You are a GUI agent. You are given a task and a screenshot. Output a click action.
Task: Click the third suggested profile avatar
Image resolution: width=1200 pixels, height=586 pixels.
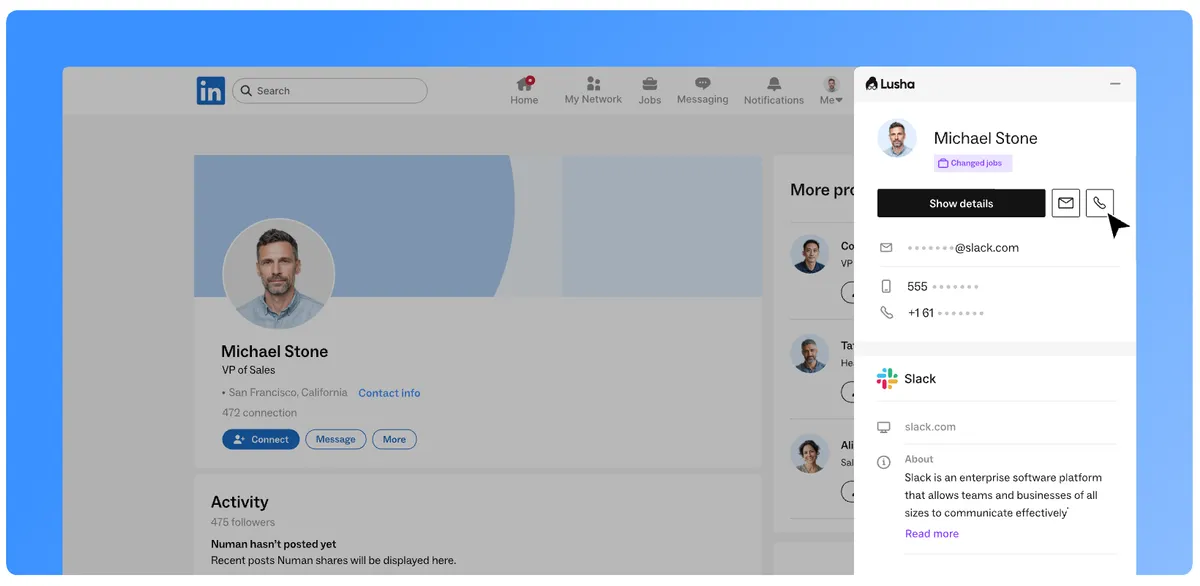coord(810,454)
